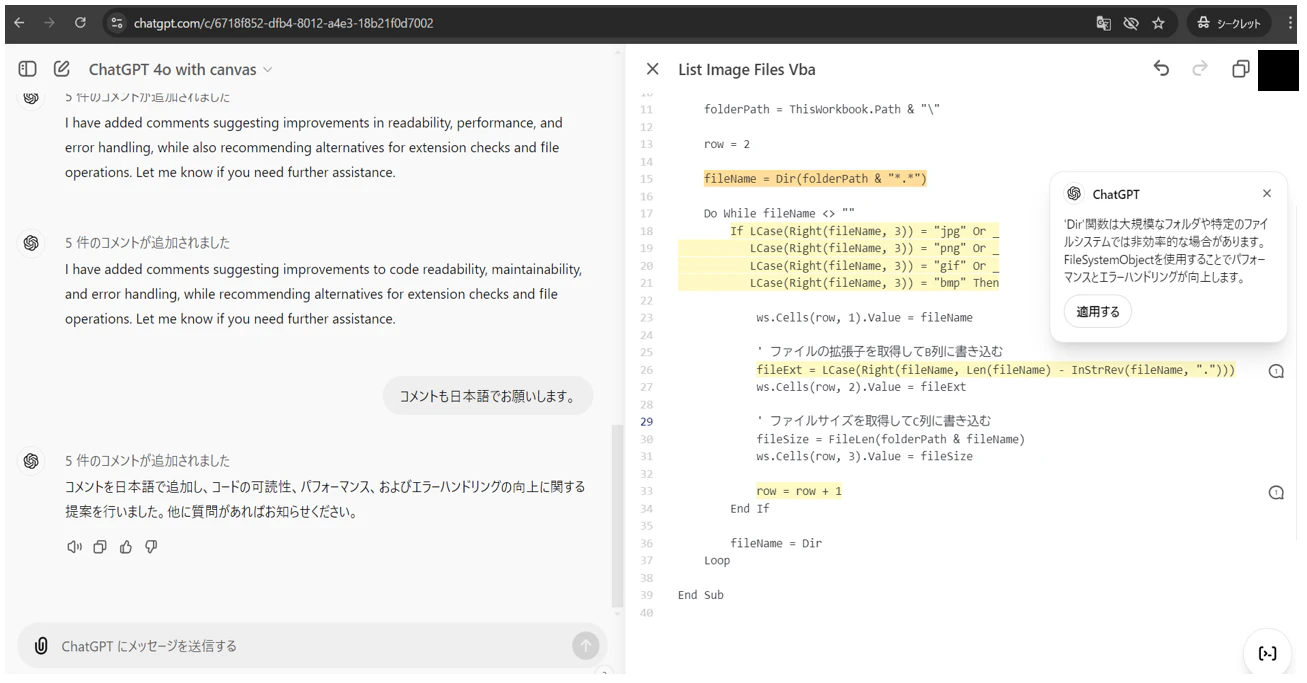The height and width of the screenshot is (683, 1307).
Task: Click the fileName = Dir code line near Loop
Action: point(776,543)
